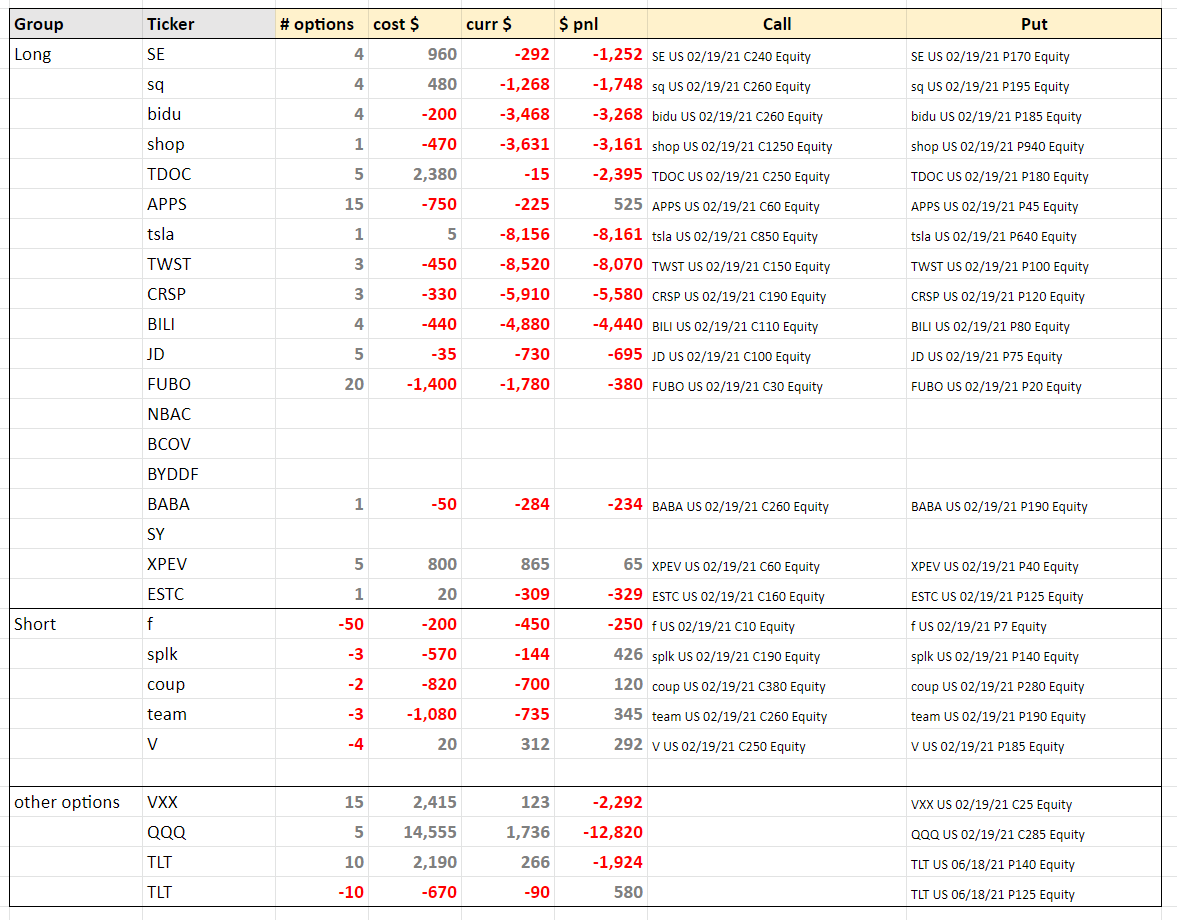Image resolution: width=1177 pixels, height=920 pixels.
Task: Click 'TLT US 06/18/21 P140 Equity' cell
Action: pyautogui.click(x=1034, y=862)
